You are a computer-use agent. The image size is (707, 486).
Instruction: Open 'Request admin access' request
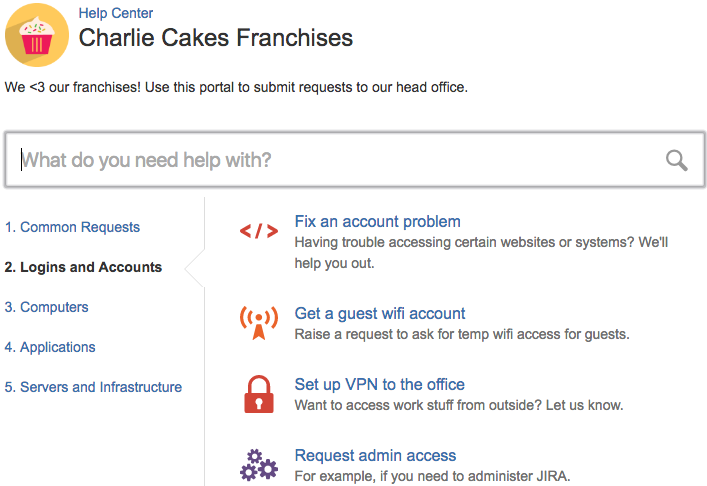click(375, 455)
